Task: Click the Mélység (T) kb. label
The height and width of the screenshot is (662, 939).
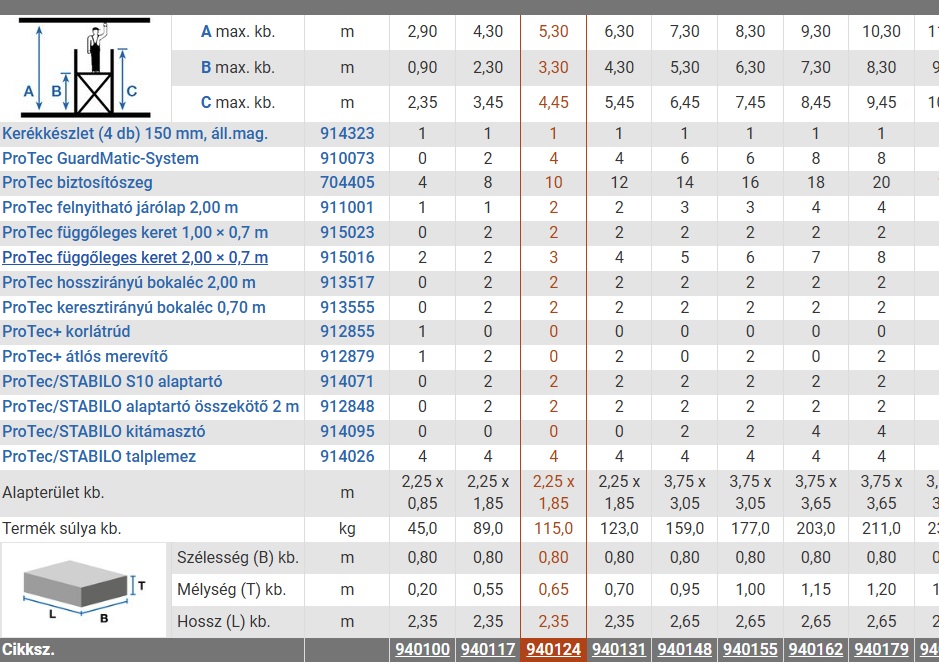Action: tap(231, 590)
